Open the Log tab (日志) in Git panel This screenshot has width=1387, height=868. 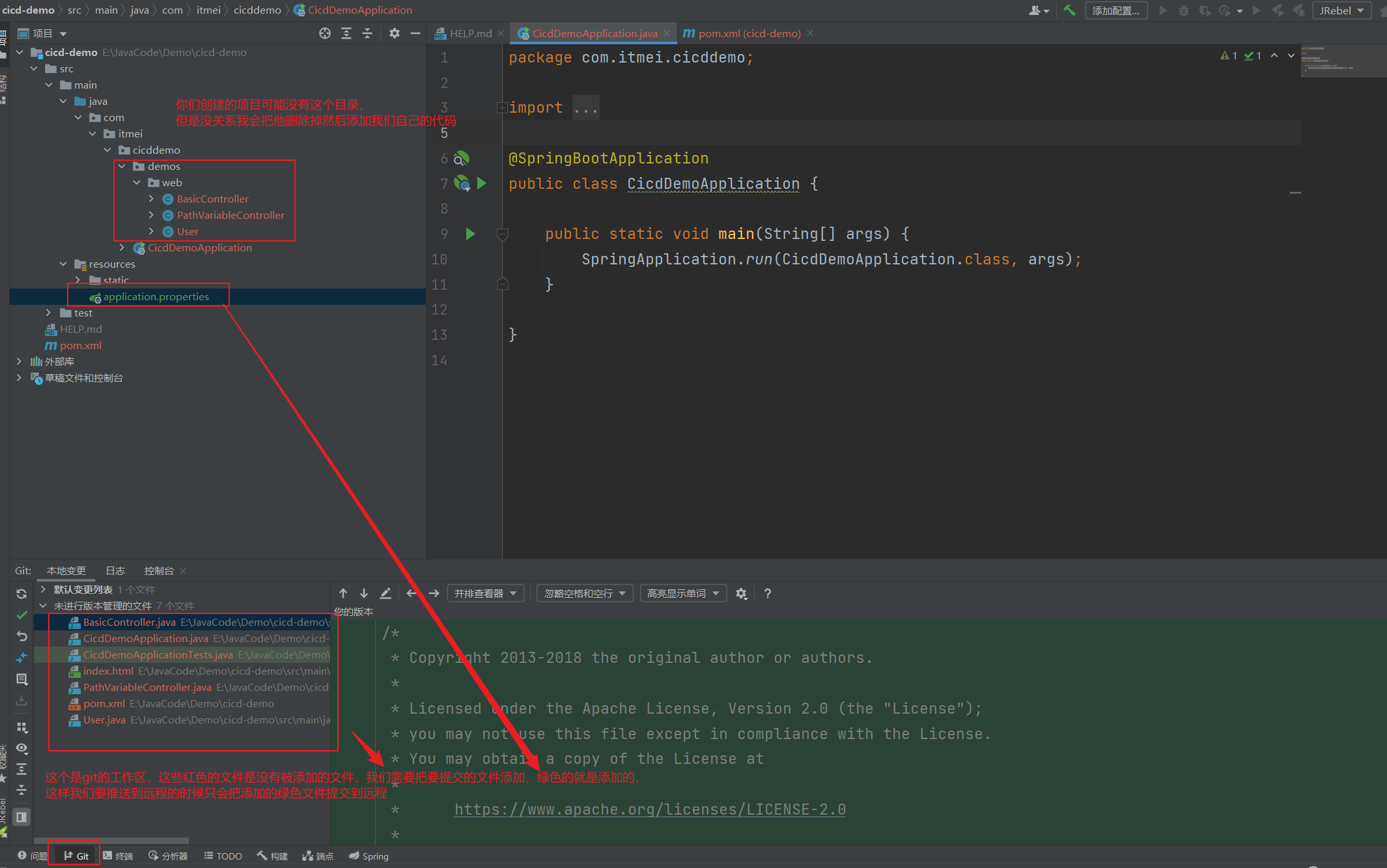pyautogui.click(x=115, y=570)
